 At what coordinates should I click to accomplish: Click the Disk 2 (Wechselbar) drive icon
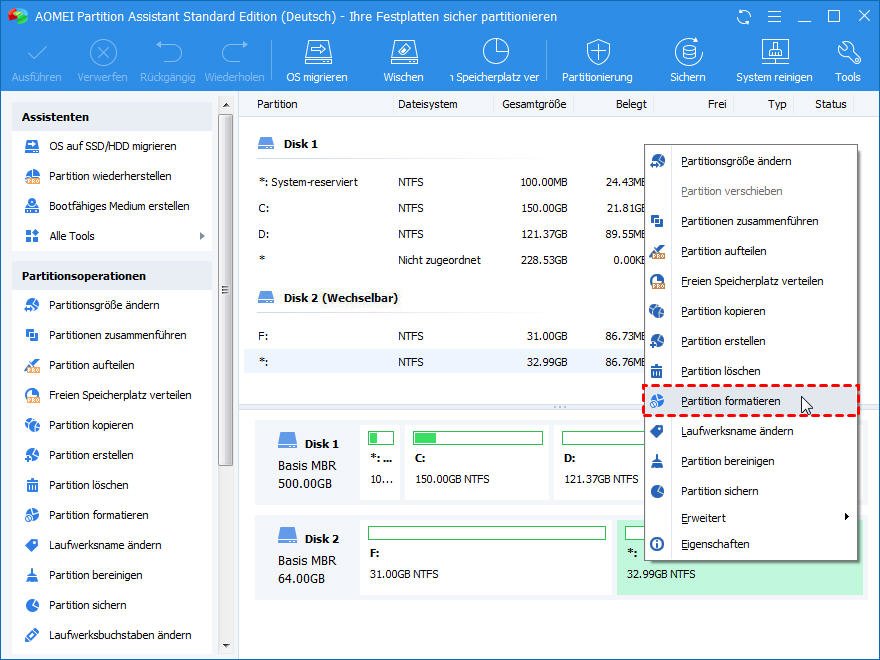tap(265, 297)
